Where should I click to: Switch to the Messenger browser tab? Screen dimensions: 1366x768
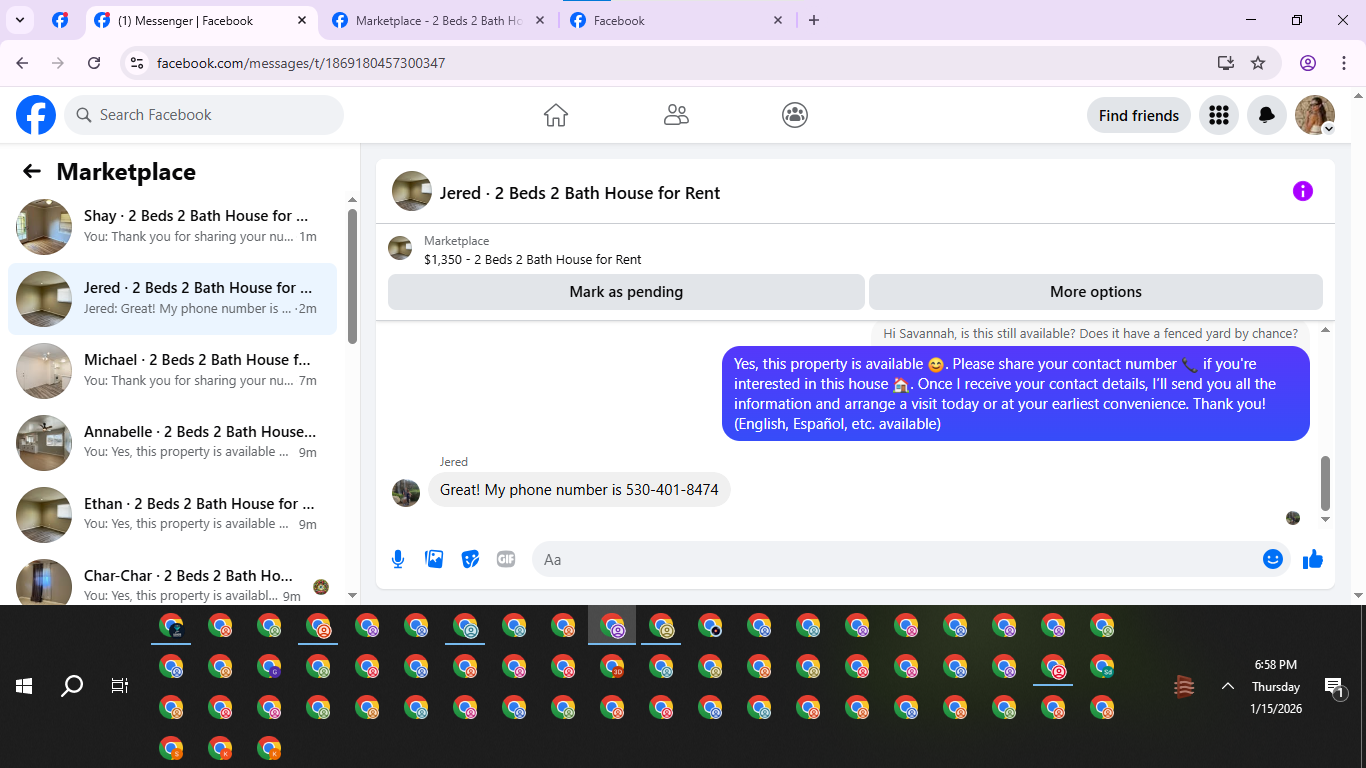pyautogui.click(x=202, y=20)
